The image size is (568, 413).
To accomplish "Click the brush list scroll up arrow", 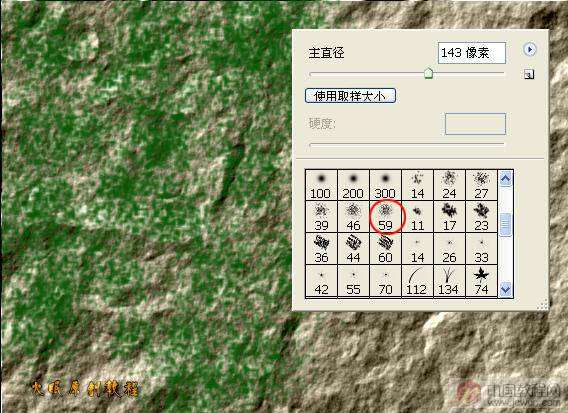I will (x=505, y=179).
